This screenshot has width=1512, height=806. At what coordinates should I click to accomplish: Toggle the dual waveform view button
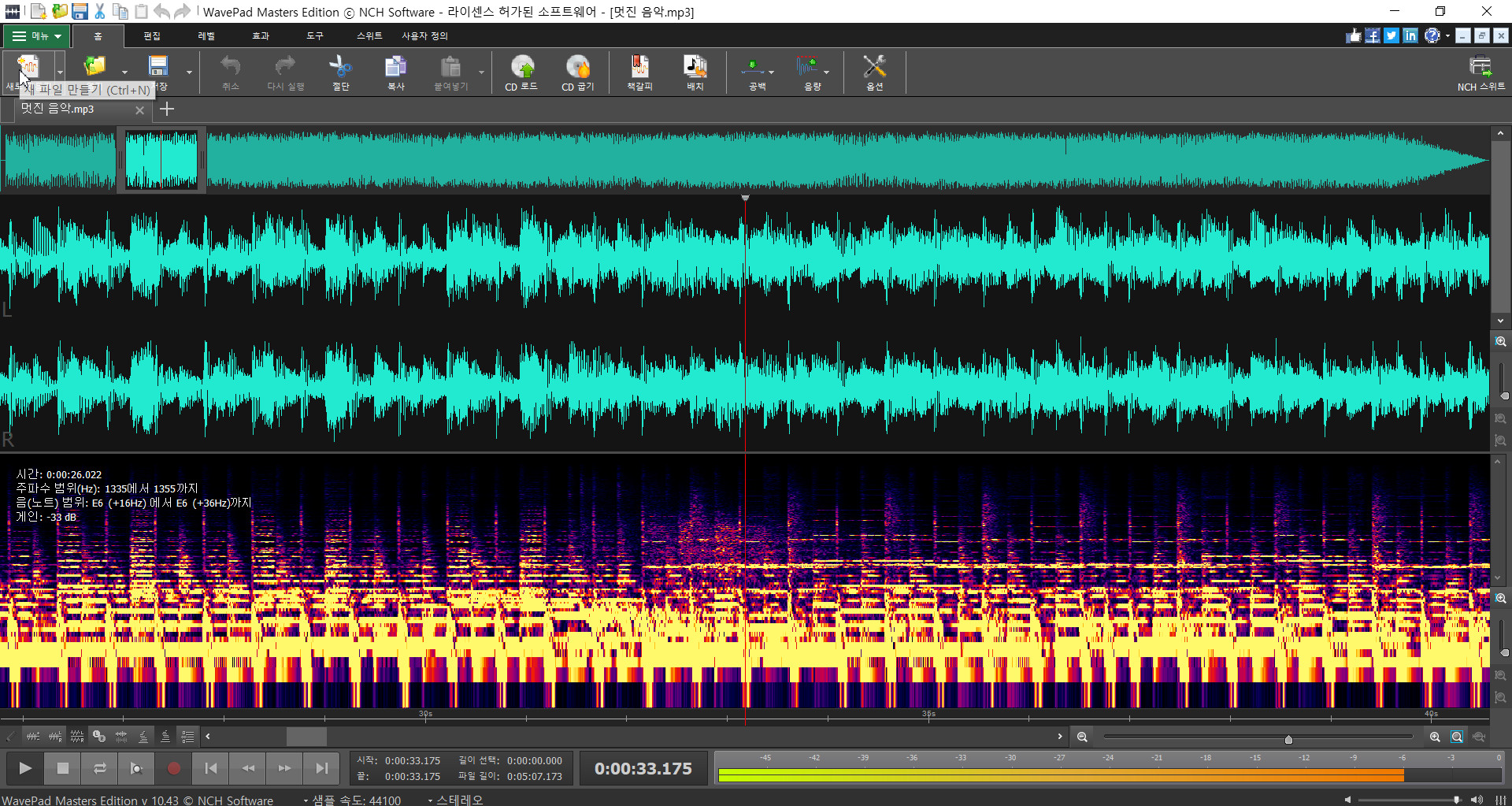pyautogui.click(x=121, y=737)
